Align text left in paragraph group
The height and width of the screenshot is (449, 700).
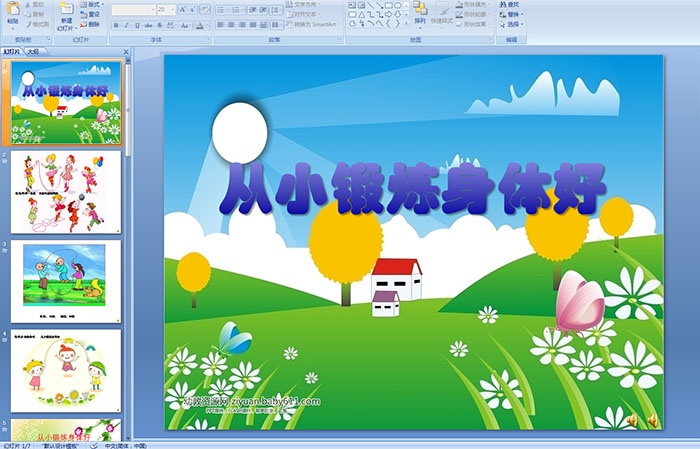click(x=221, y=25)
